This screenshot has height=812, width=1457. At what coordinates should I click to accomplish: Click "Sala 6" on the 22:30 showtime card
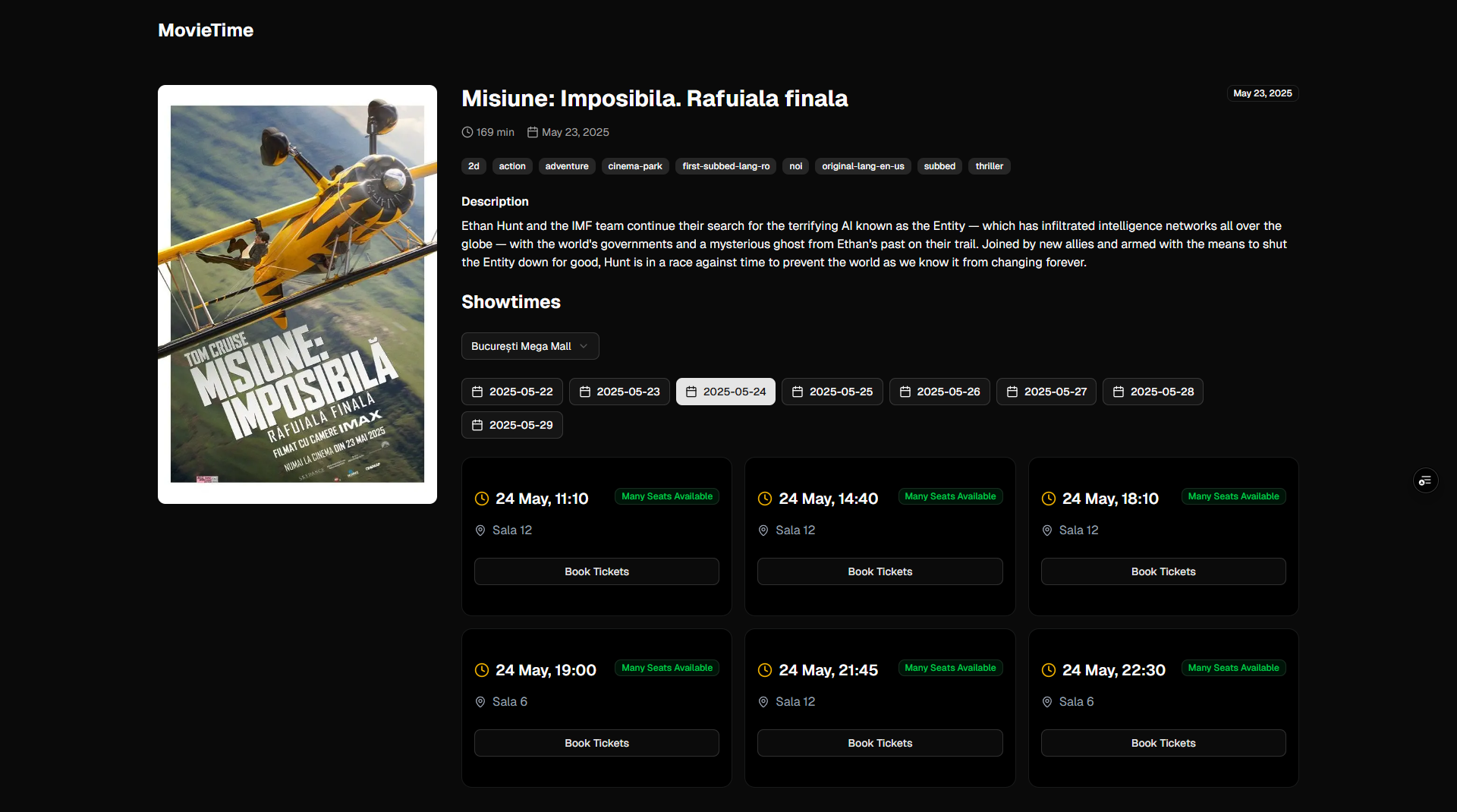tap(1076, 702)
